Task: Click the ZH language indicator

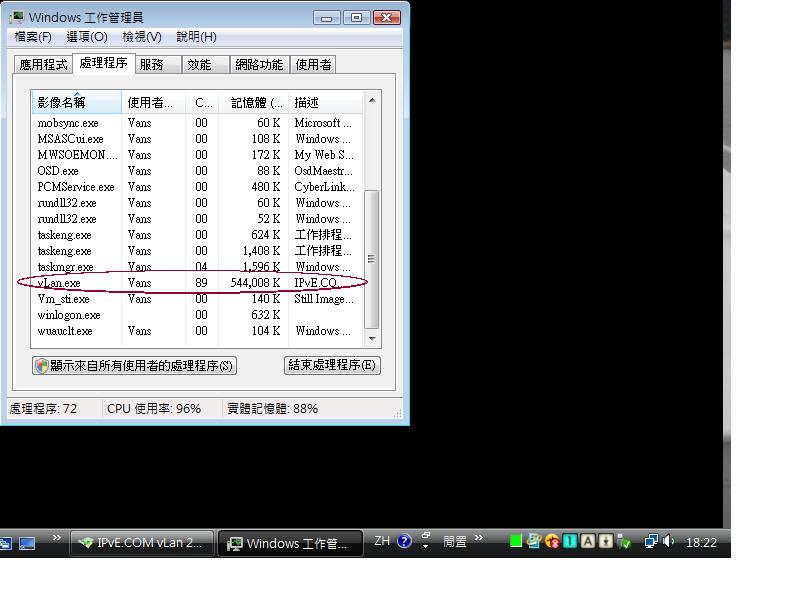Action: coord(382,541)
